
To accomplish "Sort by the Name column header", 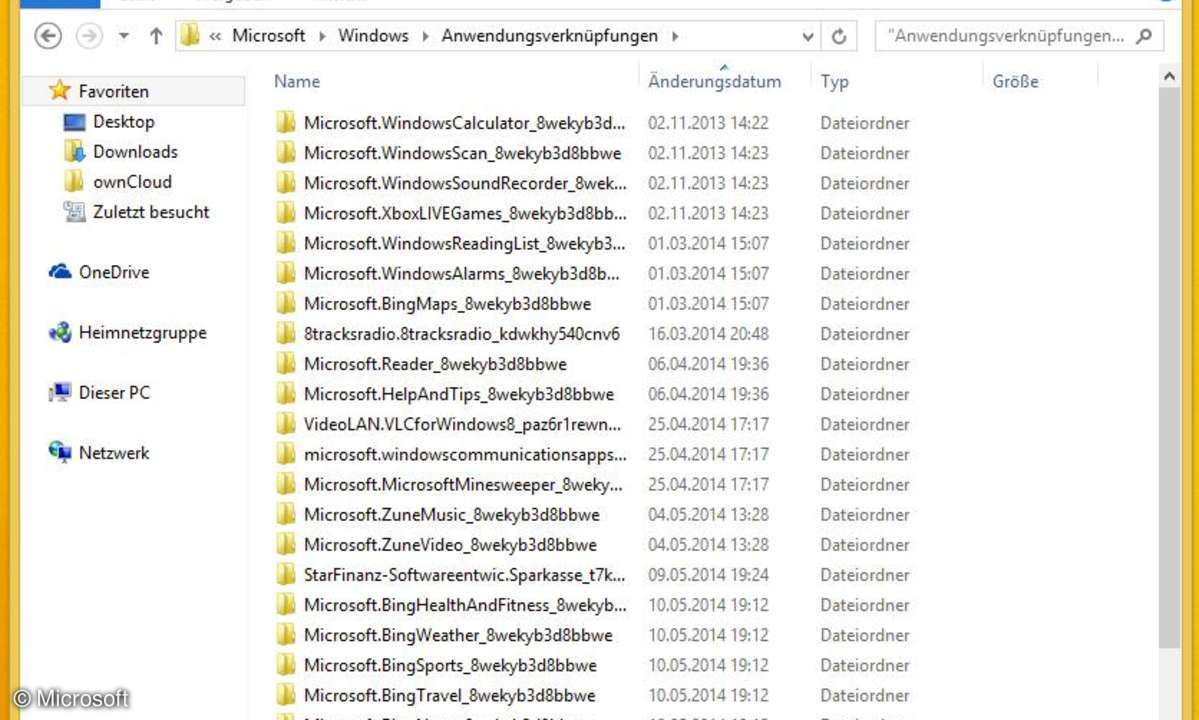I will coord(297,81).
